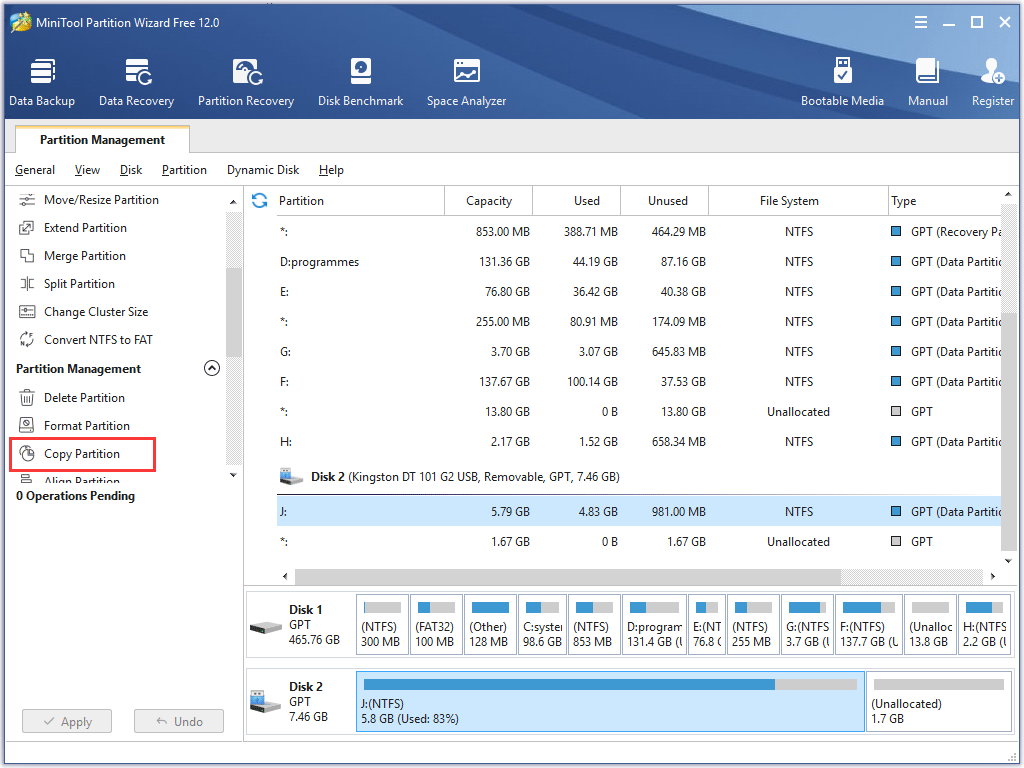Click horizontal scrollbar right arrow
This screenshot has height=768, width=1024.
993,576
